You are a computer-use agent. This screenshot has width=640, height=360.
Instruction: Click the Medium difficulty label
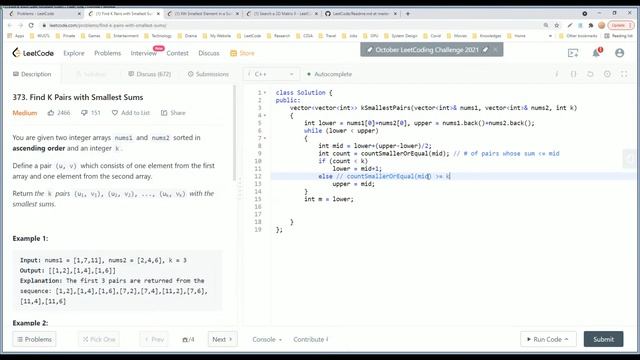pyautogui.click(x=24, y=113)
